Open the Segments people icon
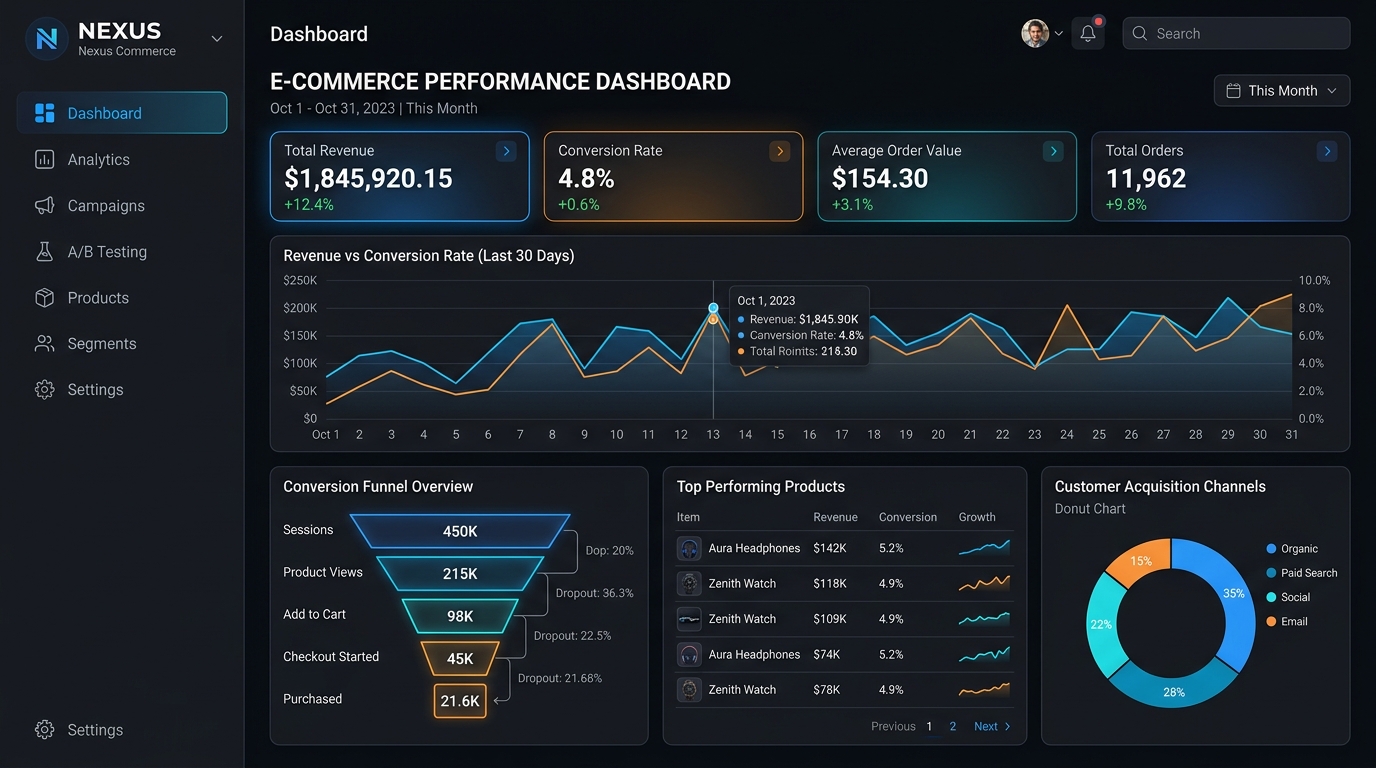1376x768 pixels. click(44, 343)
